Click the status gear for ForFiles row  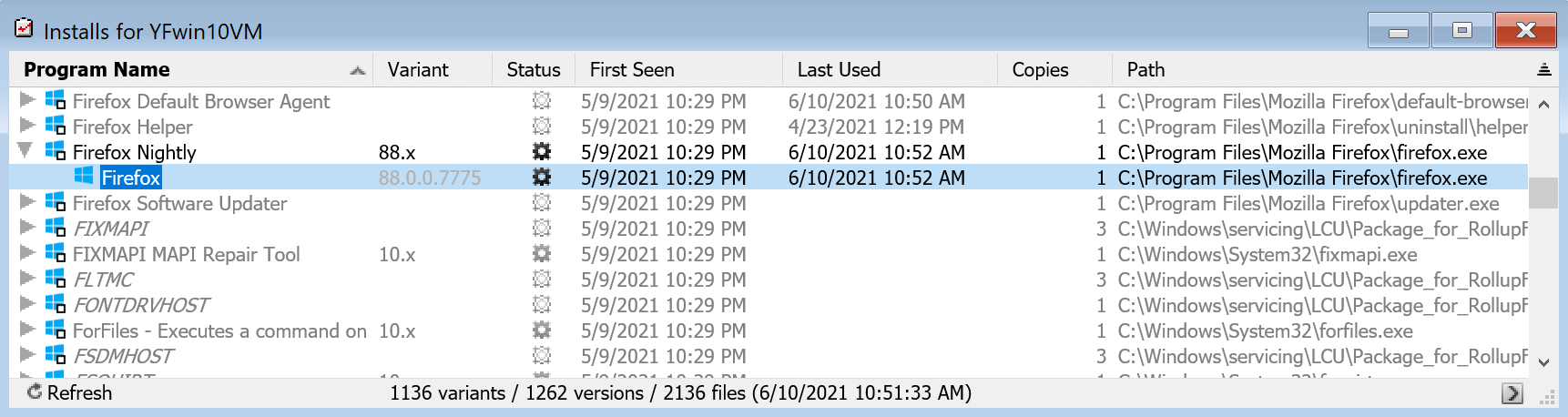tap(542, 331)
